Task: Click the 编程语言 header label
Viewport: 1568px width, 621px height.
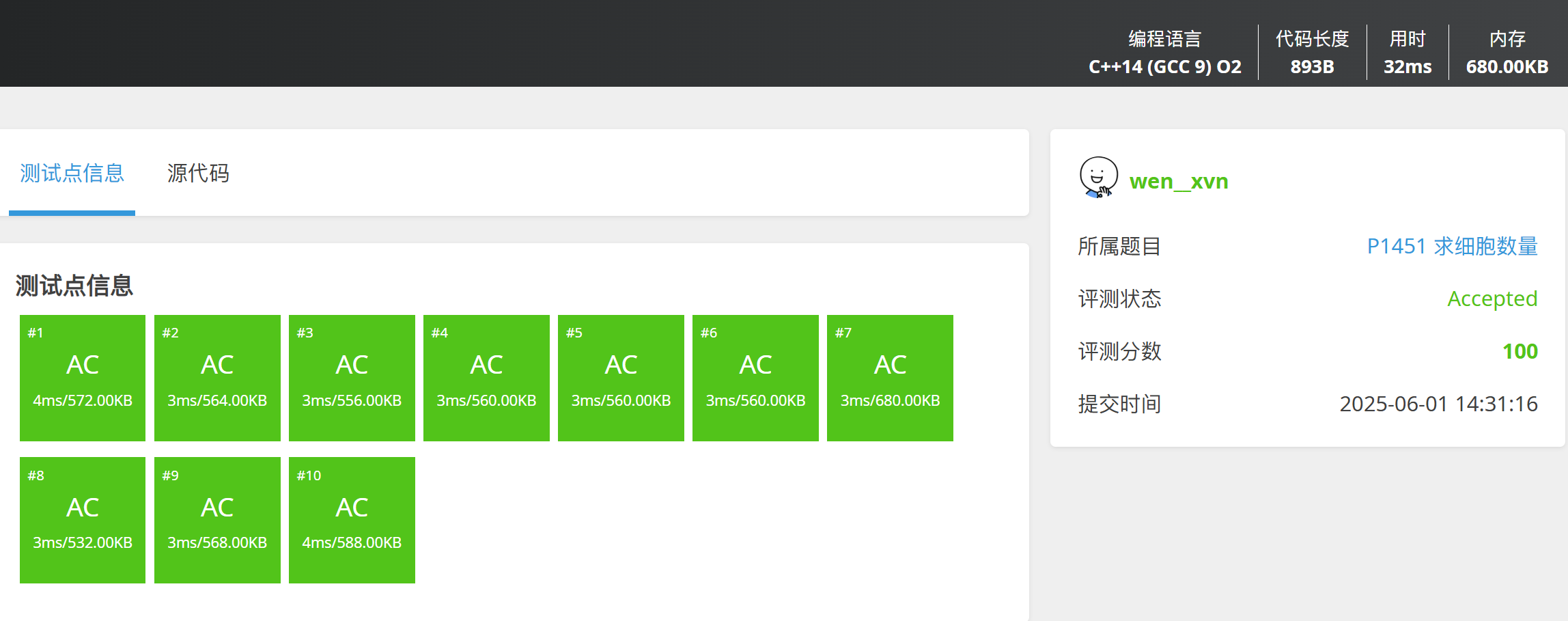Action: pyautogui.click(x=1165, y=39)
